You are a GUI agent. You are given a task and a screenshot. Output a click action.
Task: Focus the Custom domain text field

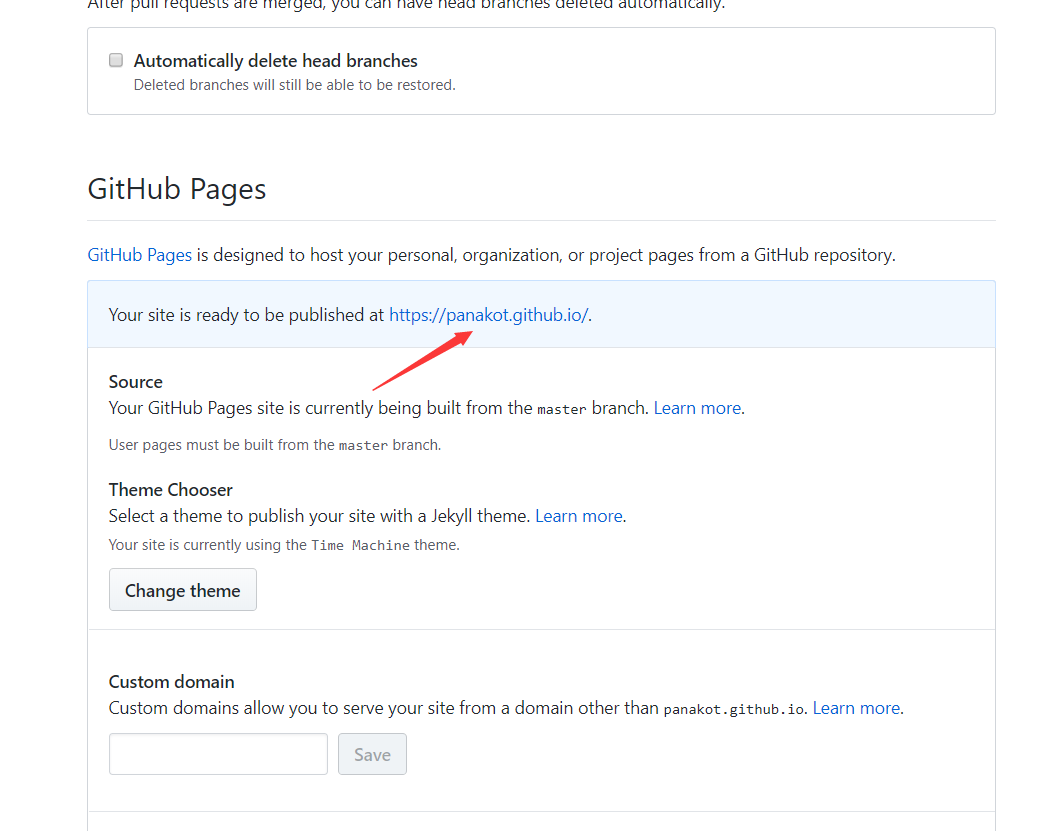click(x=218, y=754)
